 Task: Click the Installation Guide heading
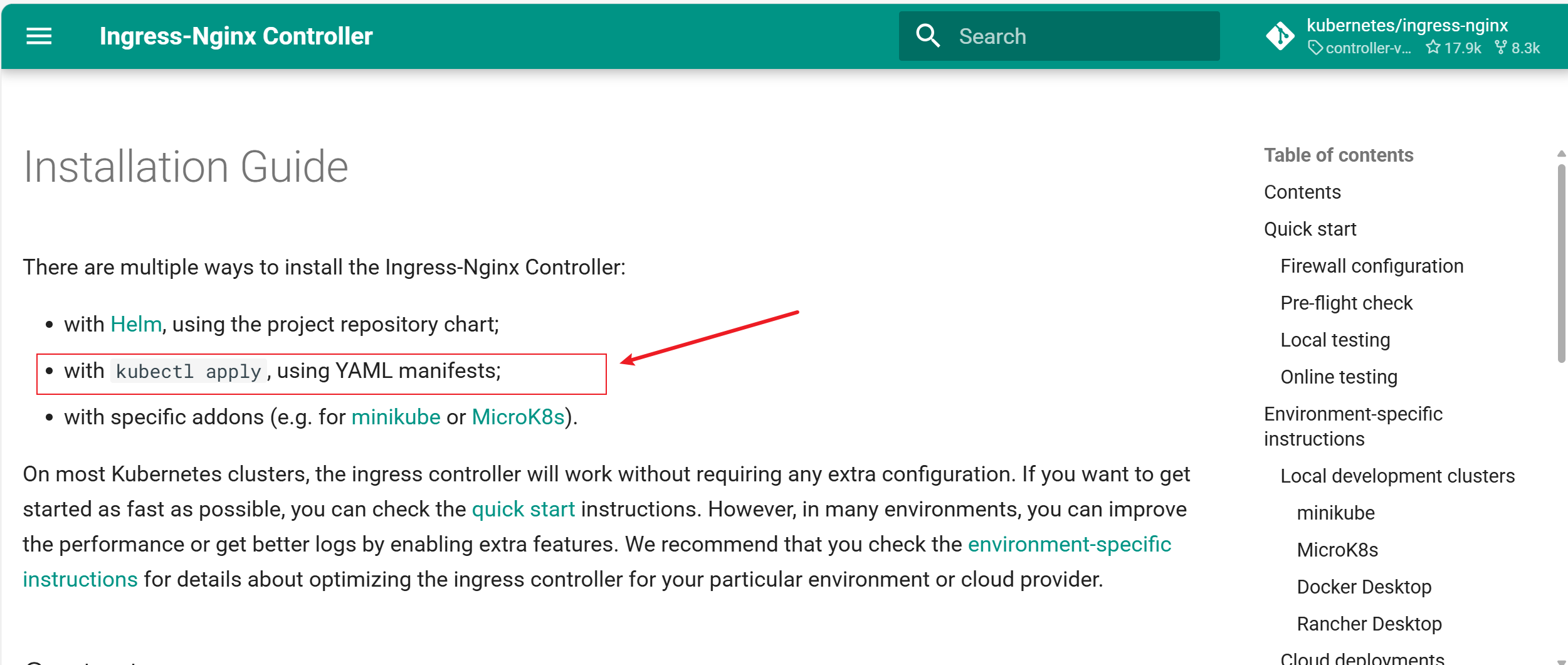click(x=186, y=167)
